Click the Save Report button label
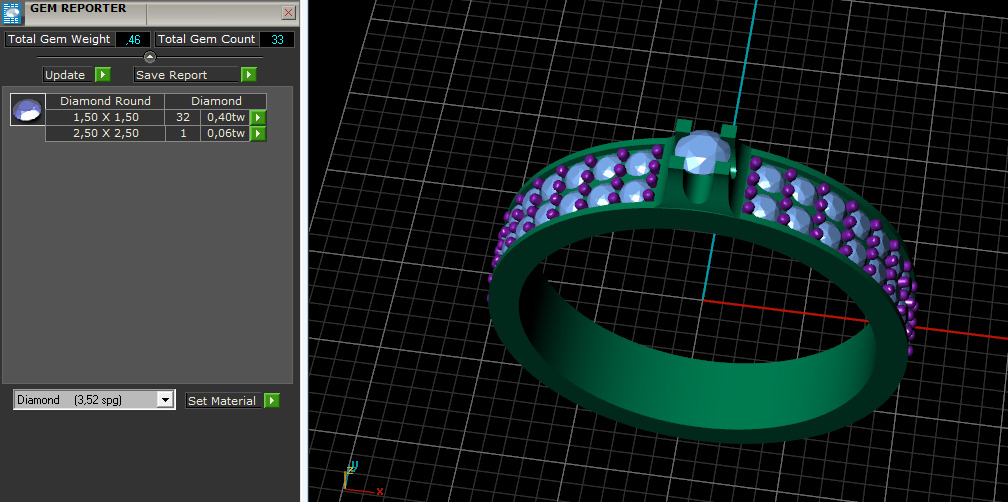 (x=187, y=75)
